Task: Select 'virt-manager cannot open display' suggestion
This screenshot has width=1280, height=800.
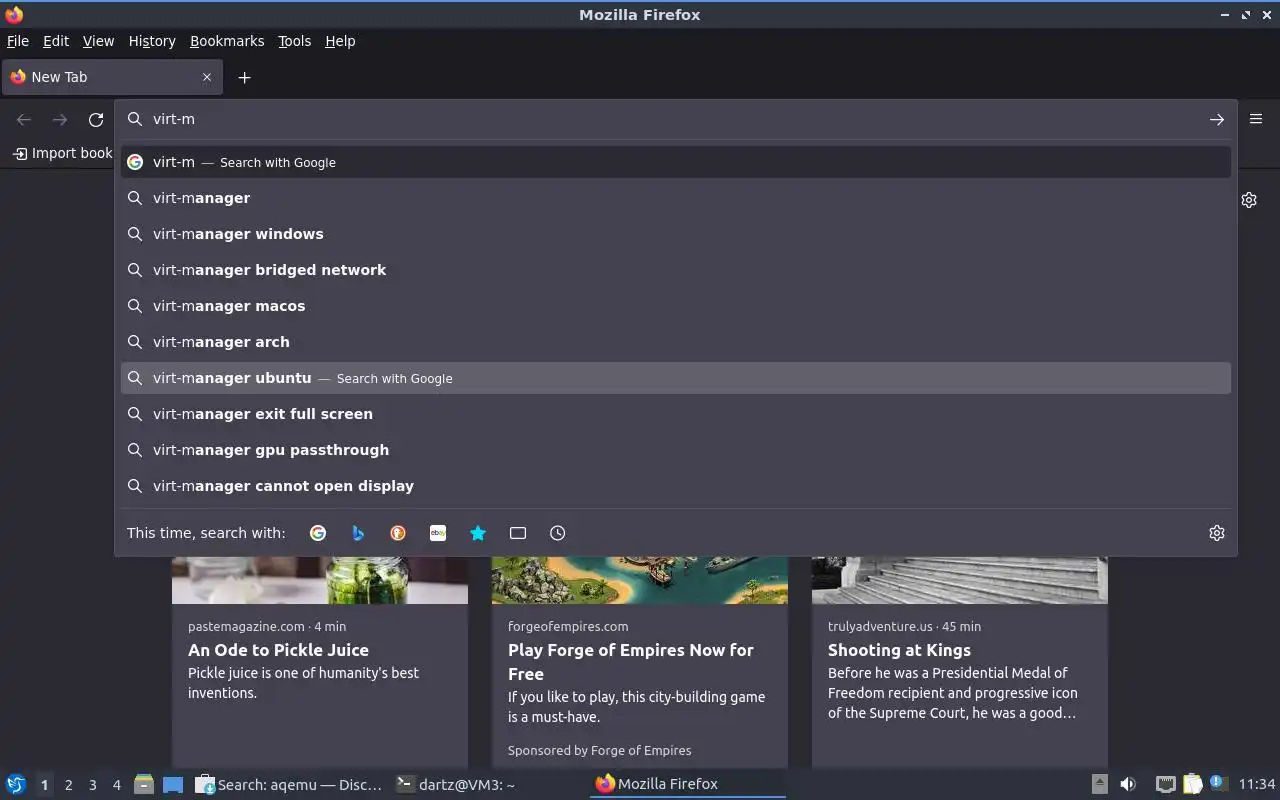Action: 676,486
